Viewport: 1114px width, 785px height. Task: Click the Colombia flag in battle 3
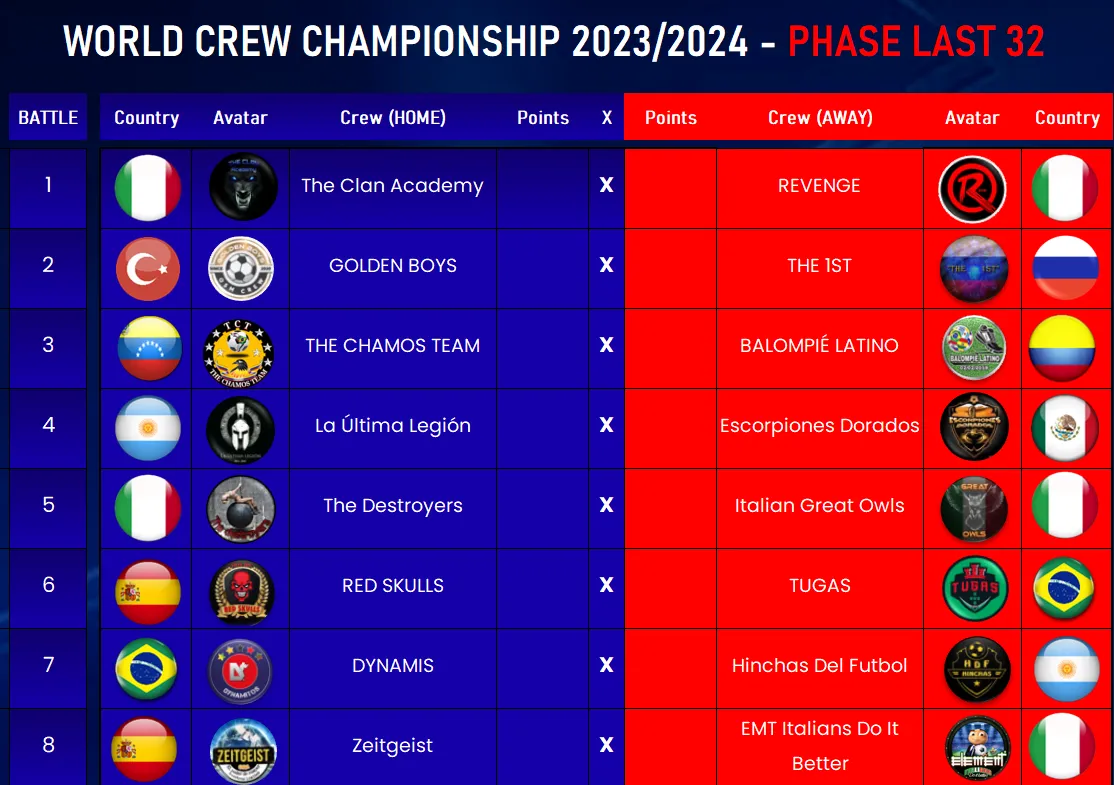point(1062,348)
